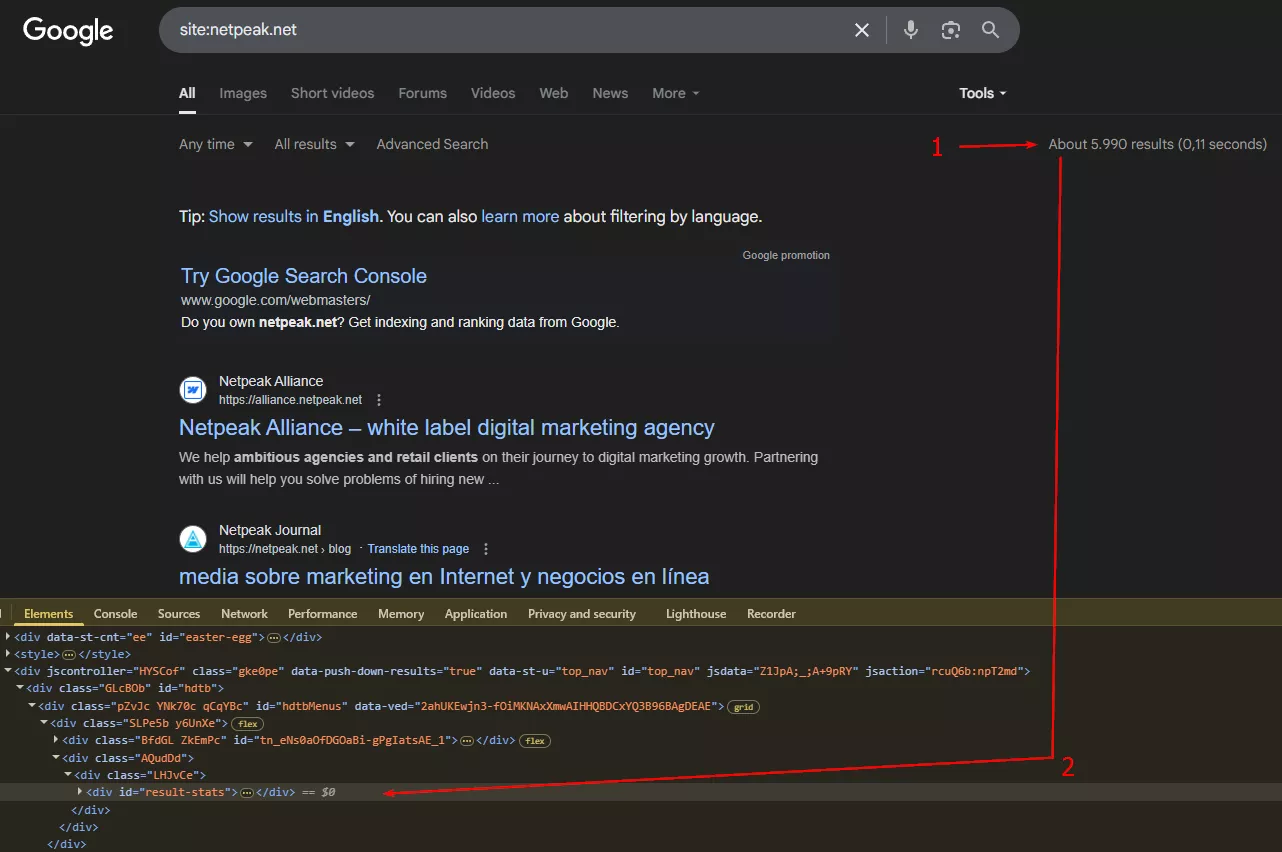Click the Google logo
Screen dimensions: 1282x852
pyautogui.click(x=68, y=31)
